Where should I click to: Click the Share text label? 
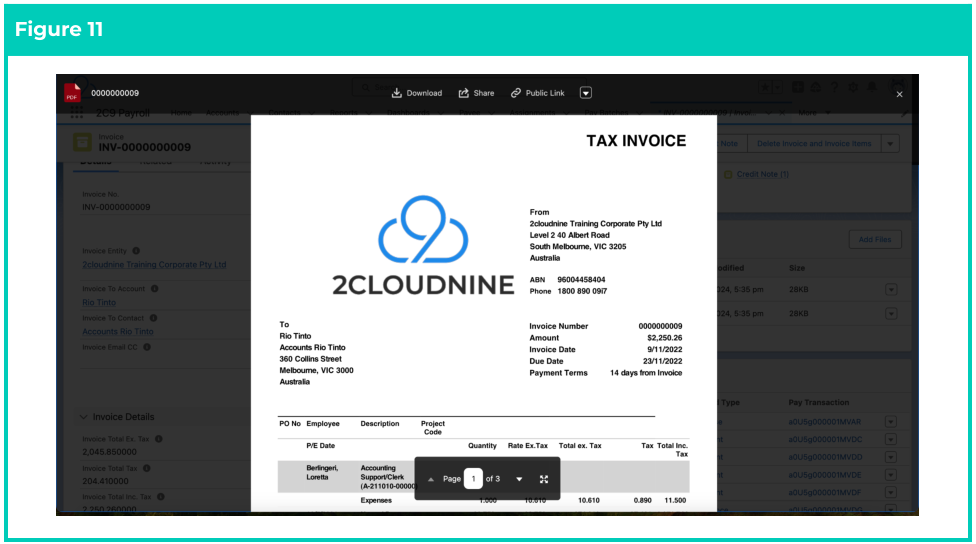pos(484,93)
